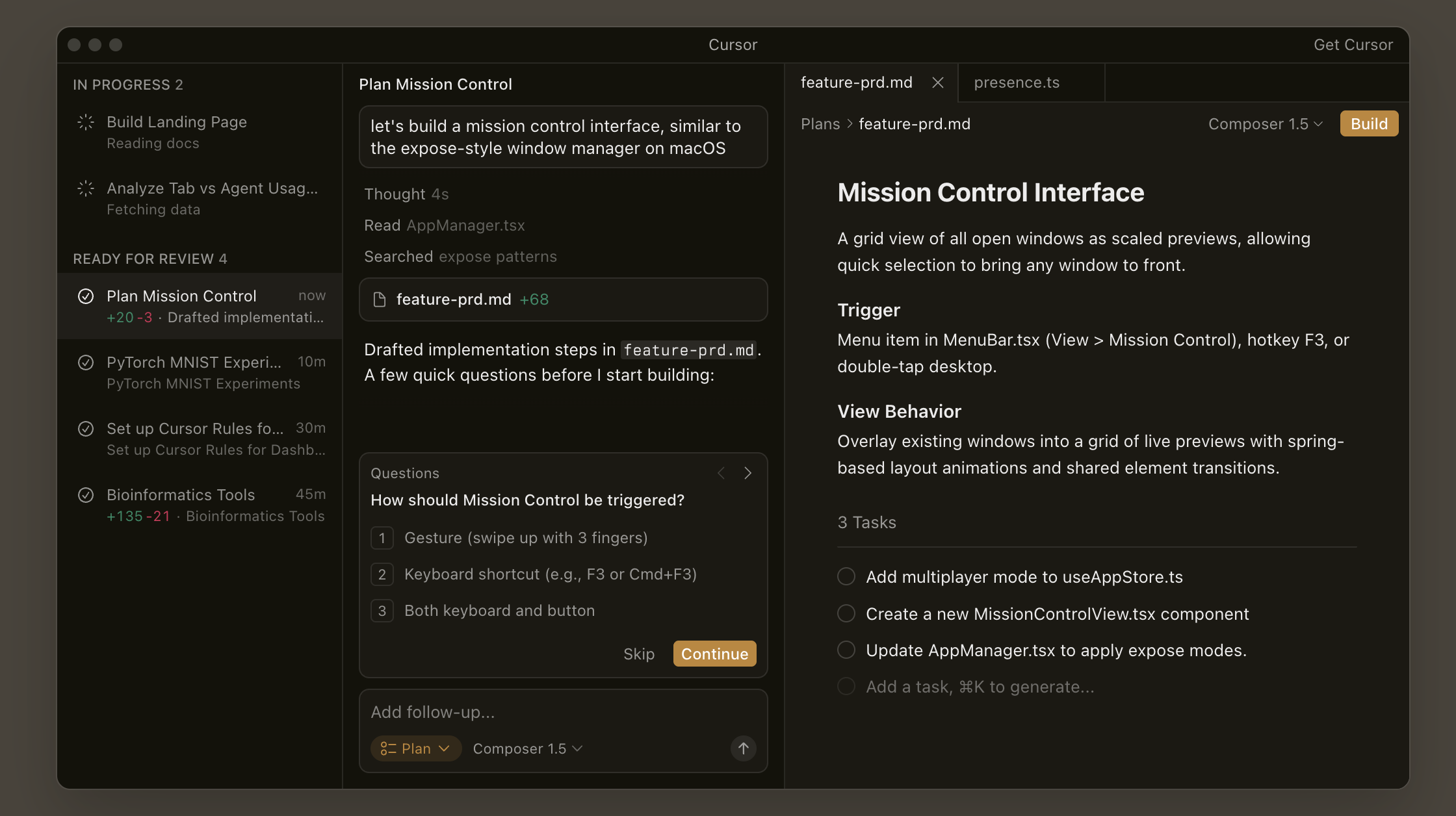Open Composer 1.5 model dropdown beside Build
1456x816 pixels.
coord(1265,124)
